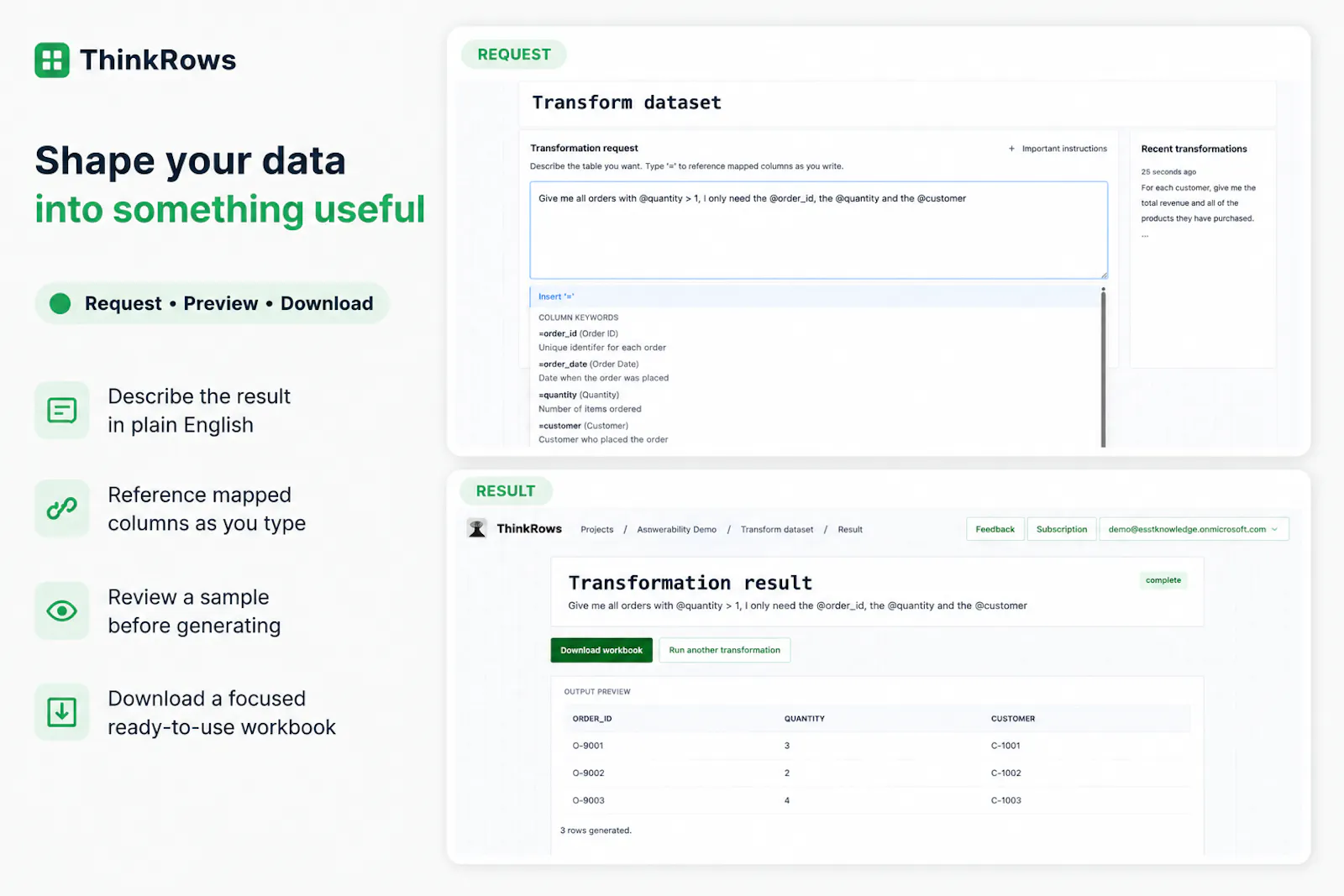Open the account email dropdown

pos(1194,529)
